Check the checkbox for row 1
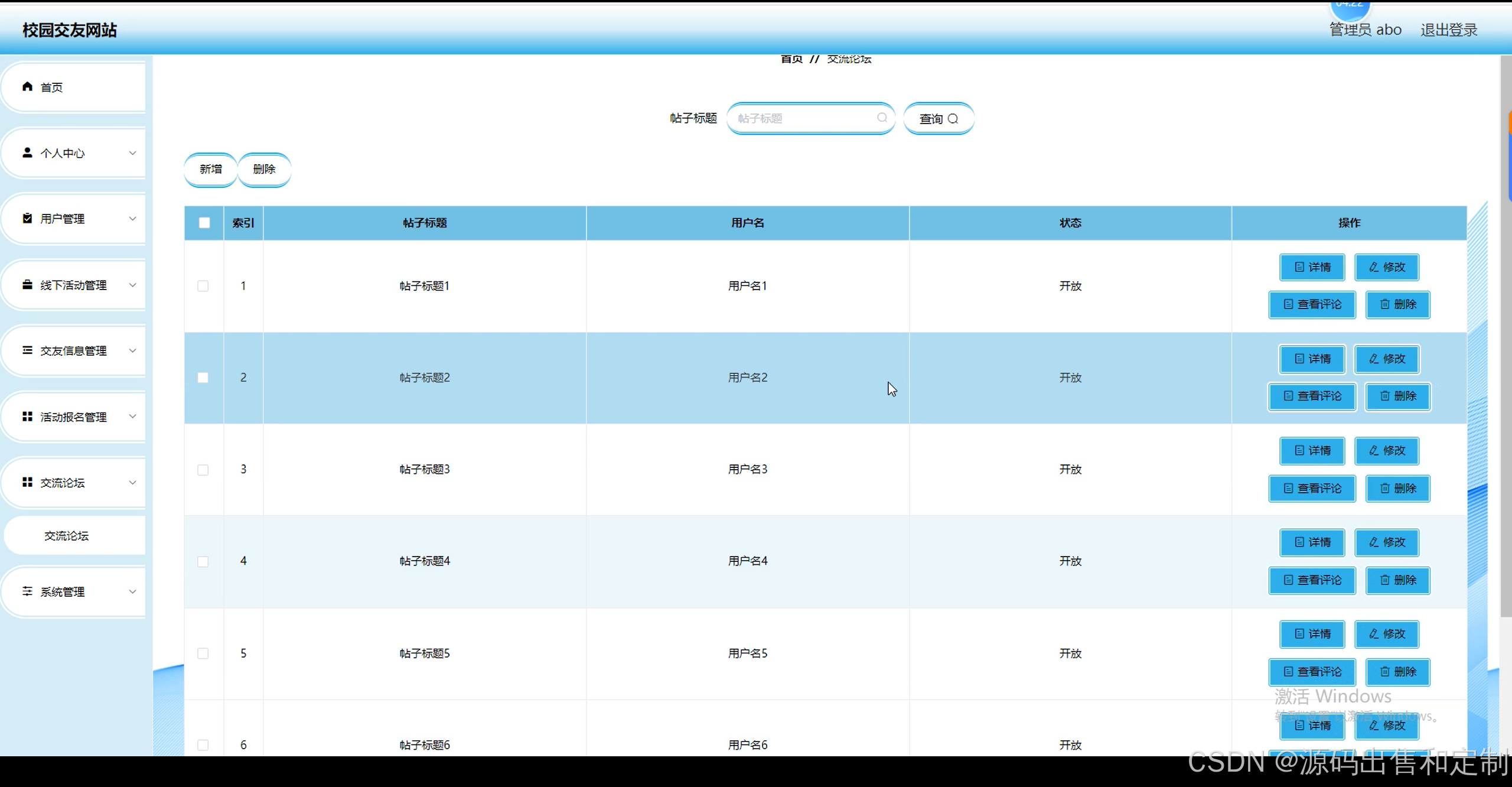Screen dimensions: 1512x787 203,286
